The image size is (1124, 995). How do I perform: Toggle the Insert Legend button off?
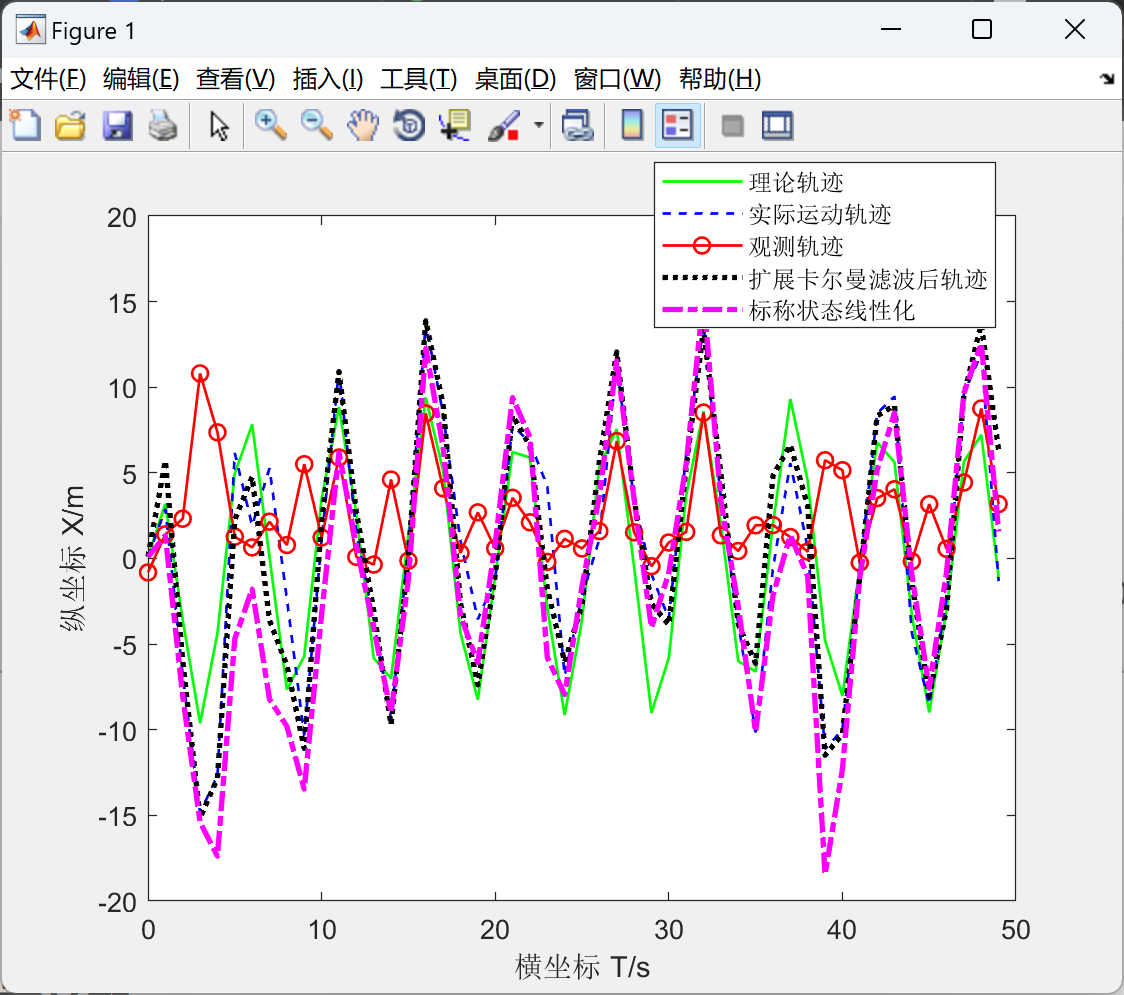pos(678,125)
